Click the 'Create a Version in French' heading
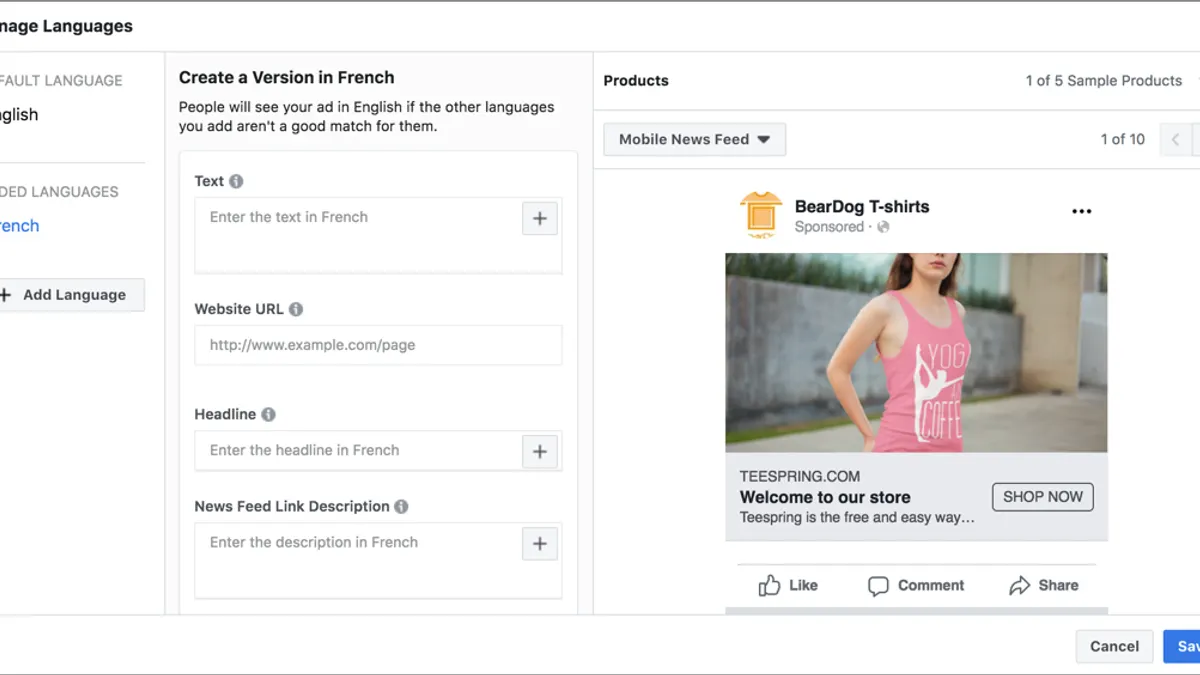This screenshot has height=675, width=1200. (x=287, y=77)
